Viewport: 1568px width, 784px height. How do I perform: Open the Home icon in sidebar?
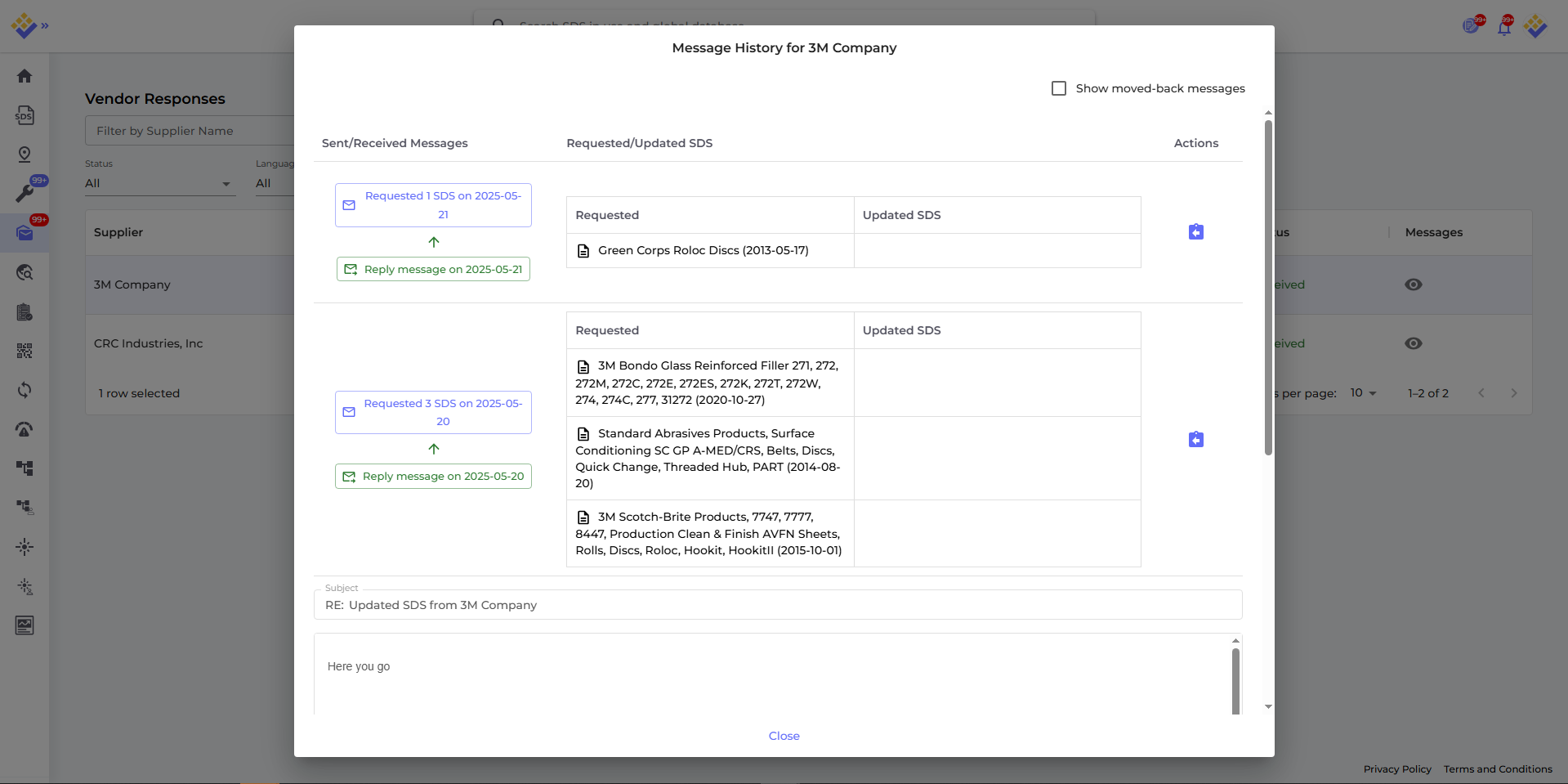click(x=25, y=76)
